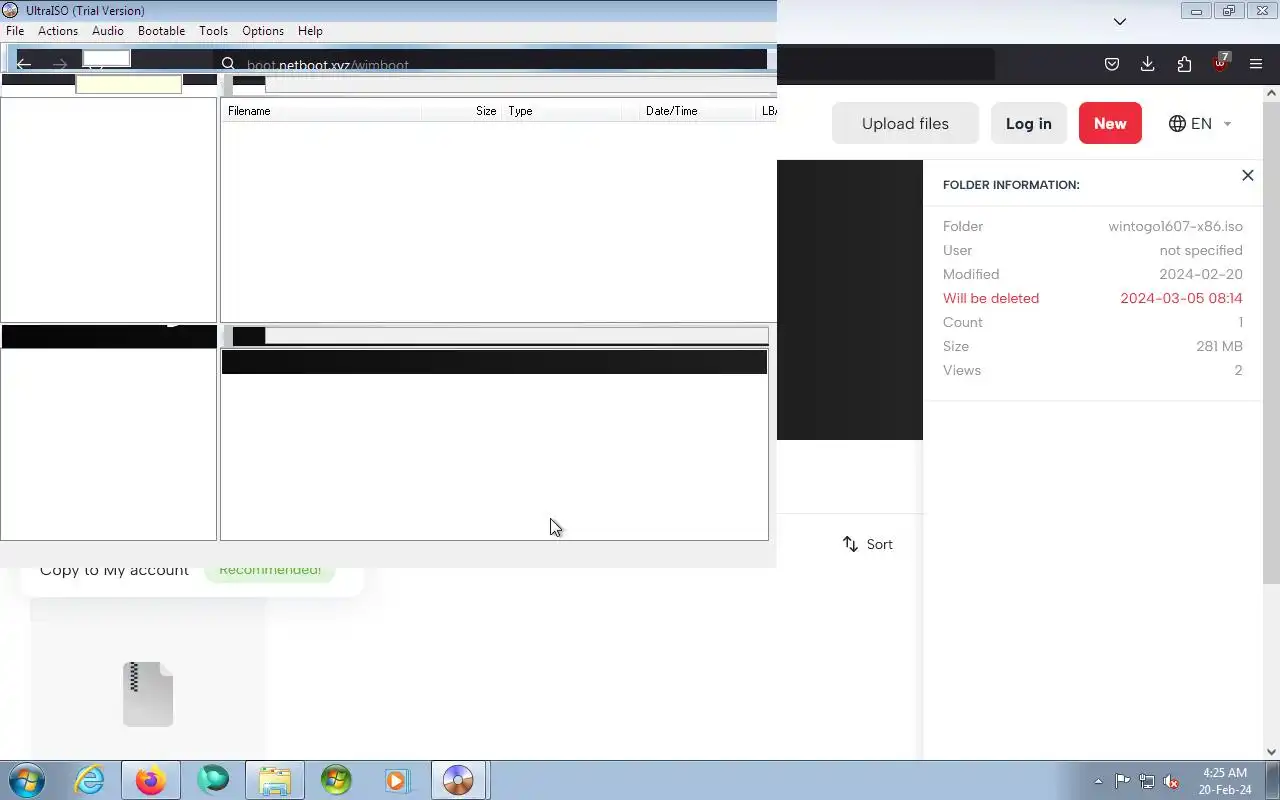The image size is (1280, 800).
Task: Switch to UltraISO disc icon on taskbar
Action: tap(458, 780)
